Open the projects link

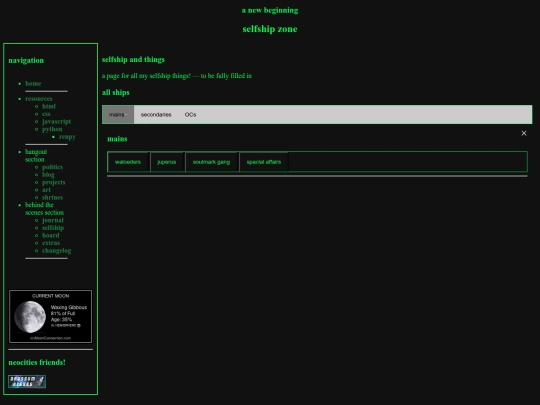click(53, 182)
